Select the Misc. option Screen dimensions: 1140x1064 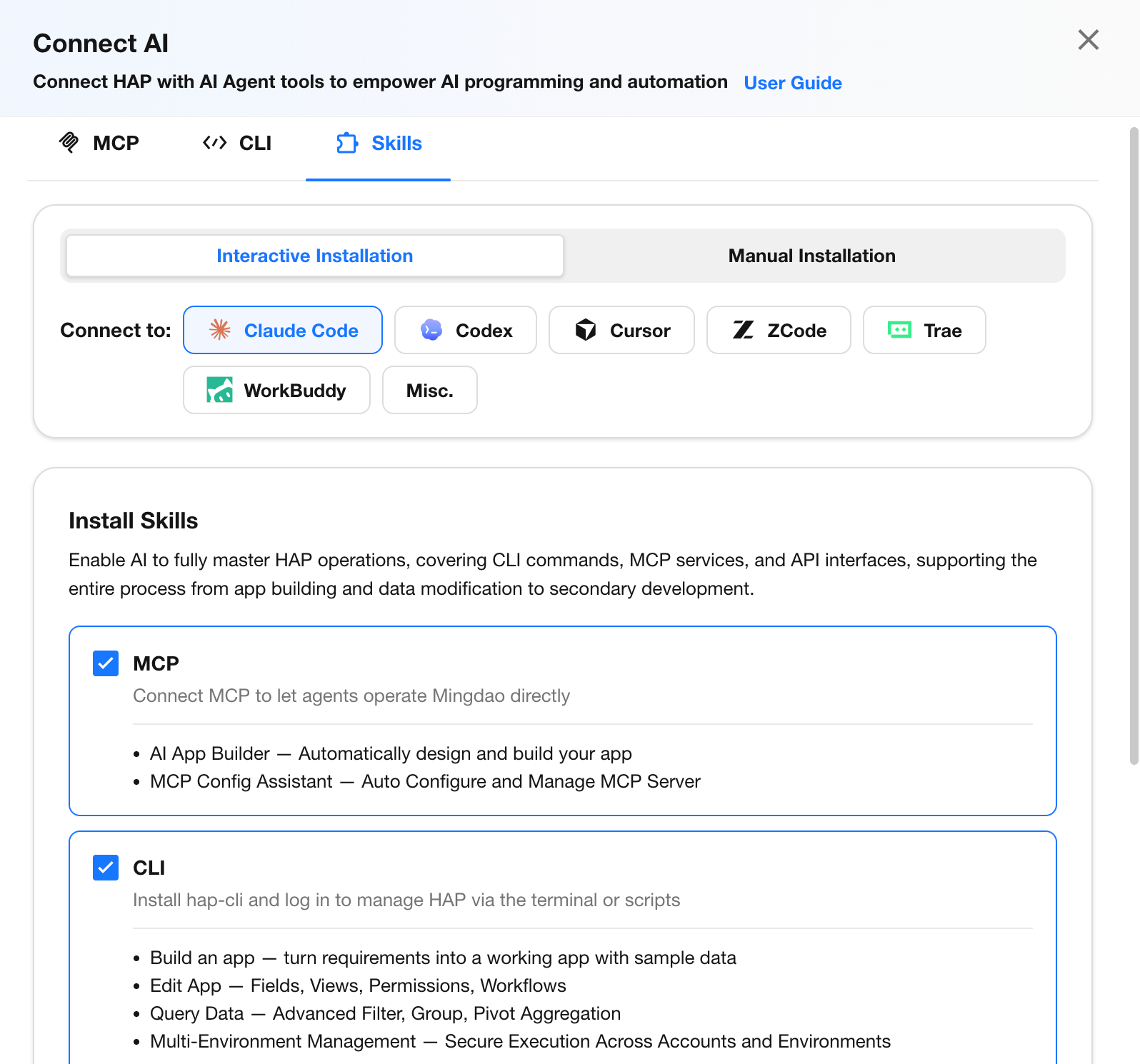(430, 390)
